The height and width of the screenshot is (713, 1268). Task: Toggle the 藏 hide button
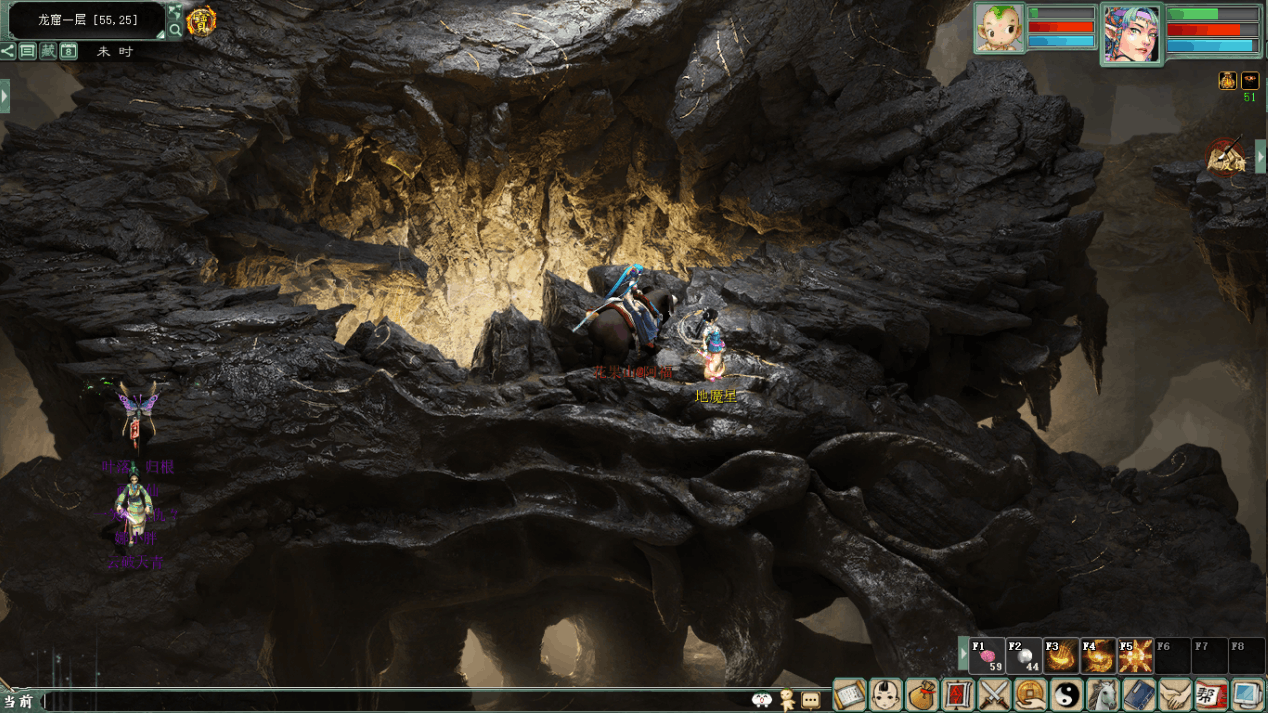(x=48, y=51)
